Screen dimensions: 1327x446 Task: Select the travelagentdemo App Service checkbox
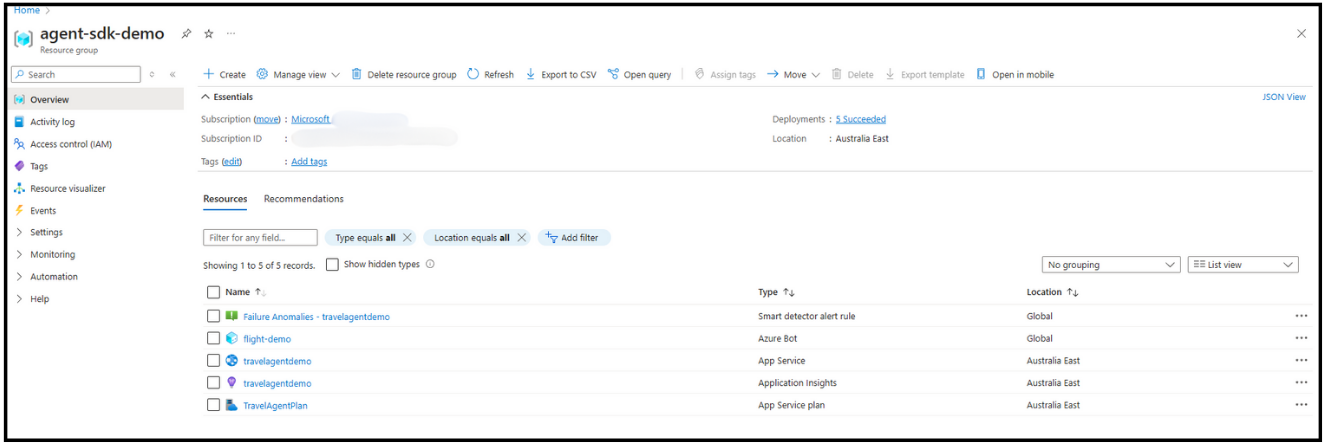click(213, 360)
